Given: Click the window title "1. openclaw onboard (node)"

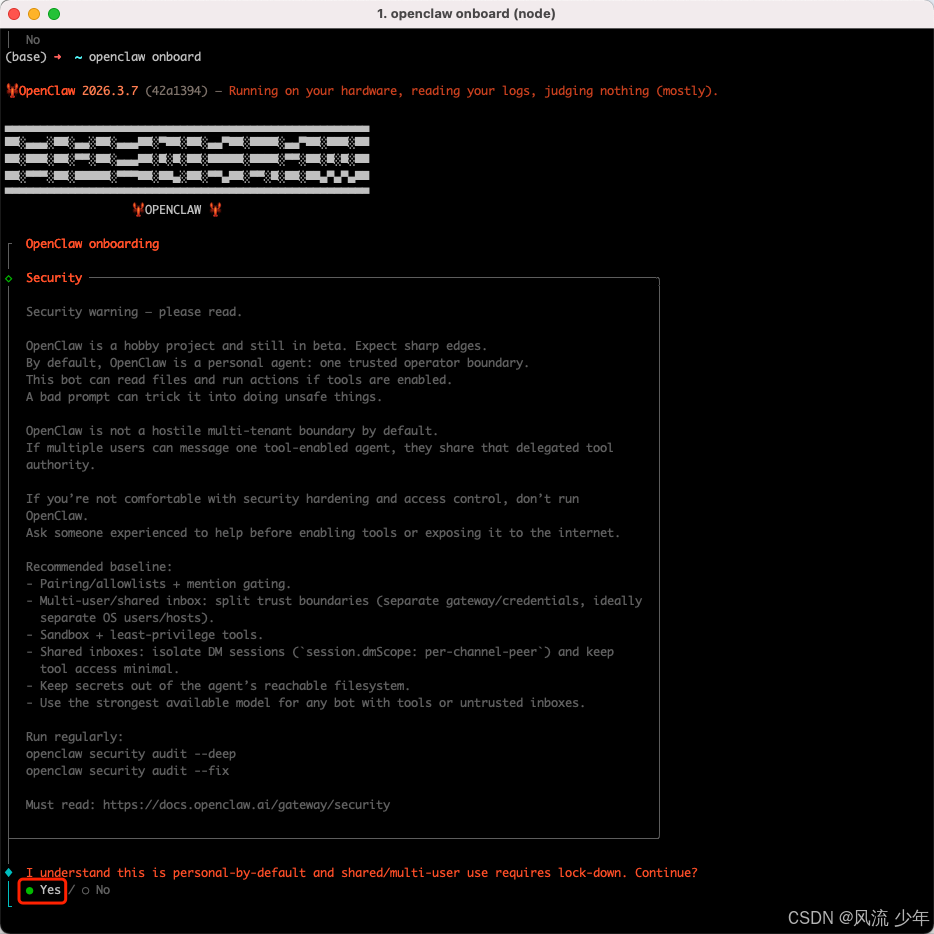Looking at the screenshot, I should 466,14.
